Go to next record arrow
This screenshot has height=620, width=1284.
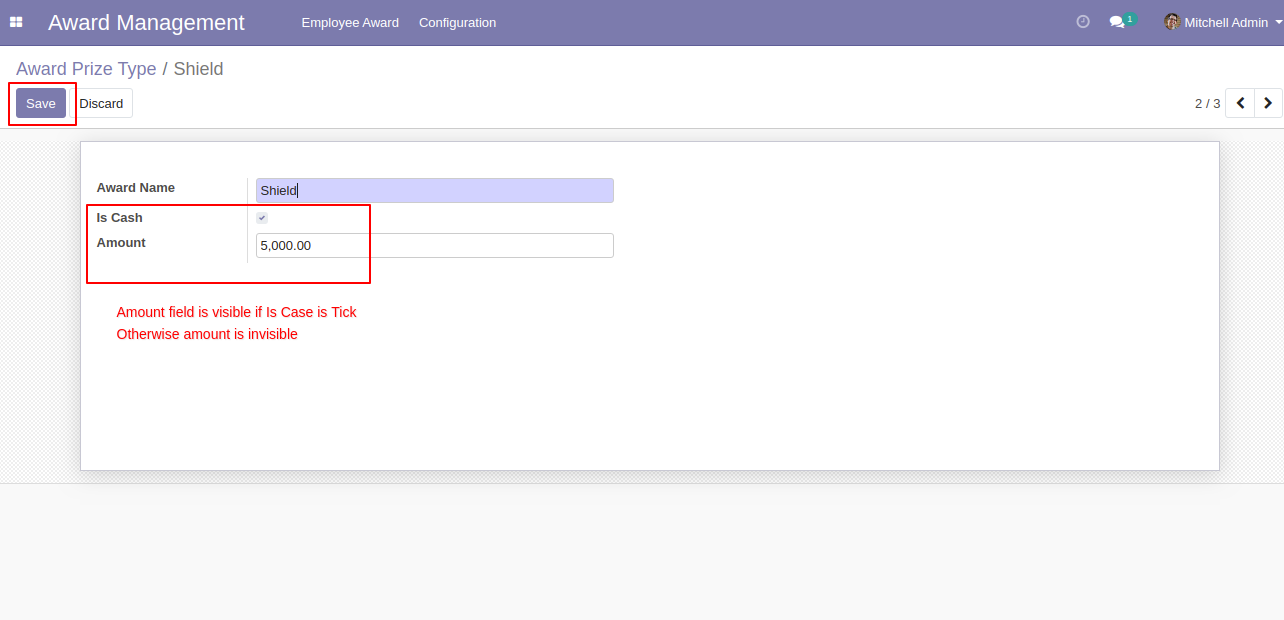click(1268, 103)
